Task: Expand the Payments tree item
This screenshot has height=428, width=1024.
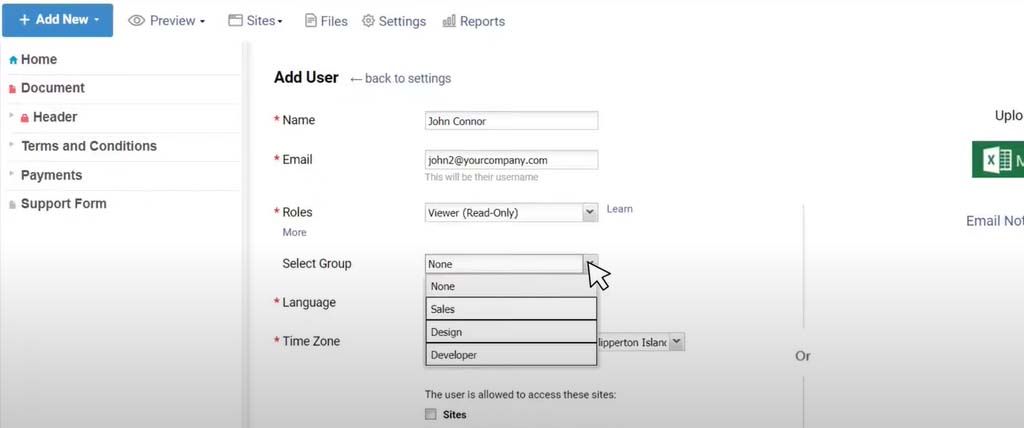Action: click(12, 174)
